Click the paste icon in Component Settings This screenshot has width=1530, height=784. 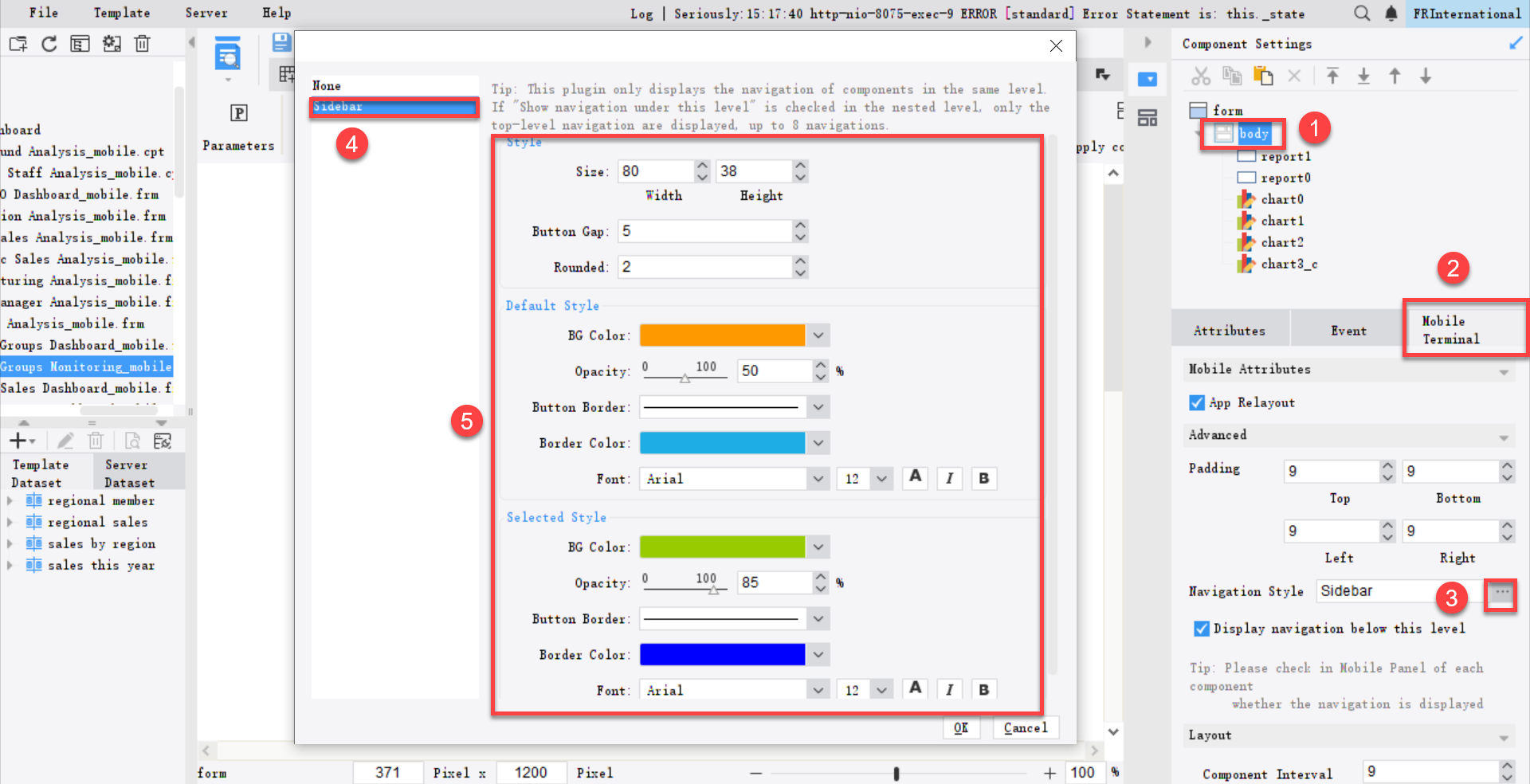[x=1263, y=76]
